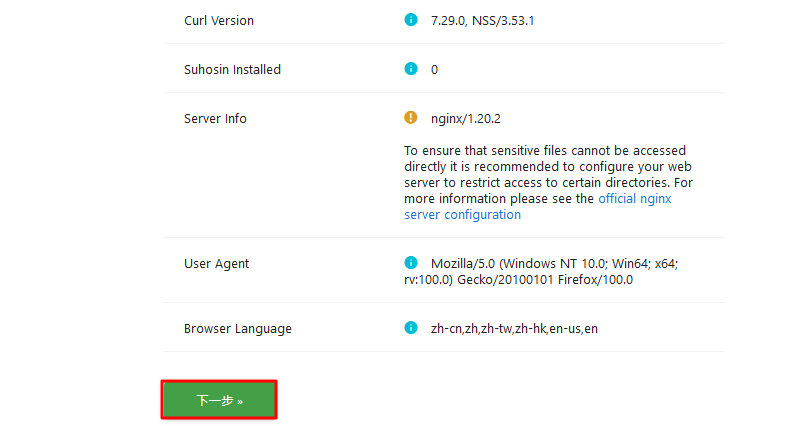This screenshot has width=796, height=426.
Task: Click the zh-cn browser language value
Action: point(514,329)
